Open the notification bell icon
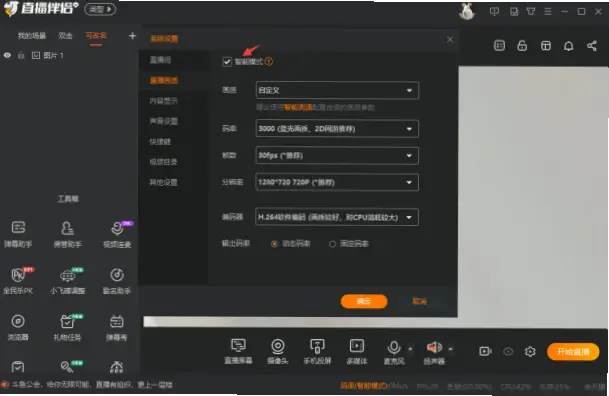The image size is (609, 396). (x=569, y=46)
